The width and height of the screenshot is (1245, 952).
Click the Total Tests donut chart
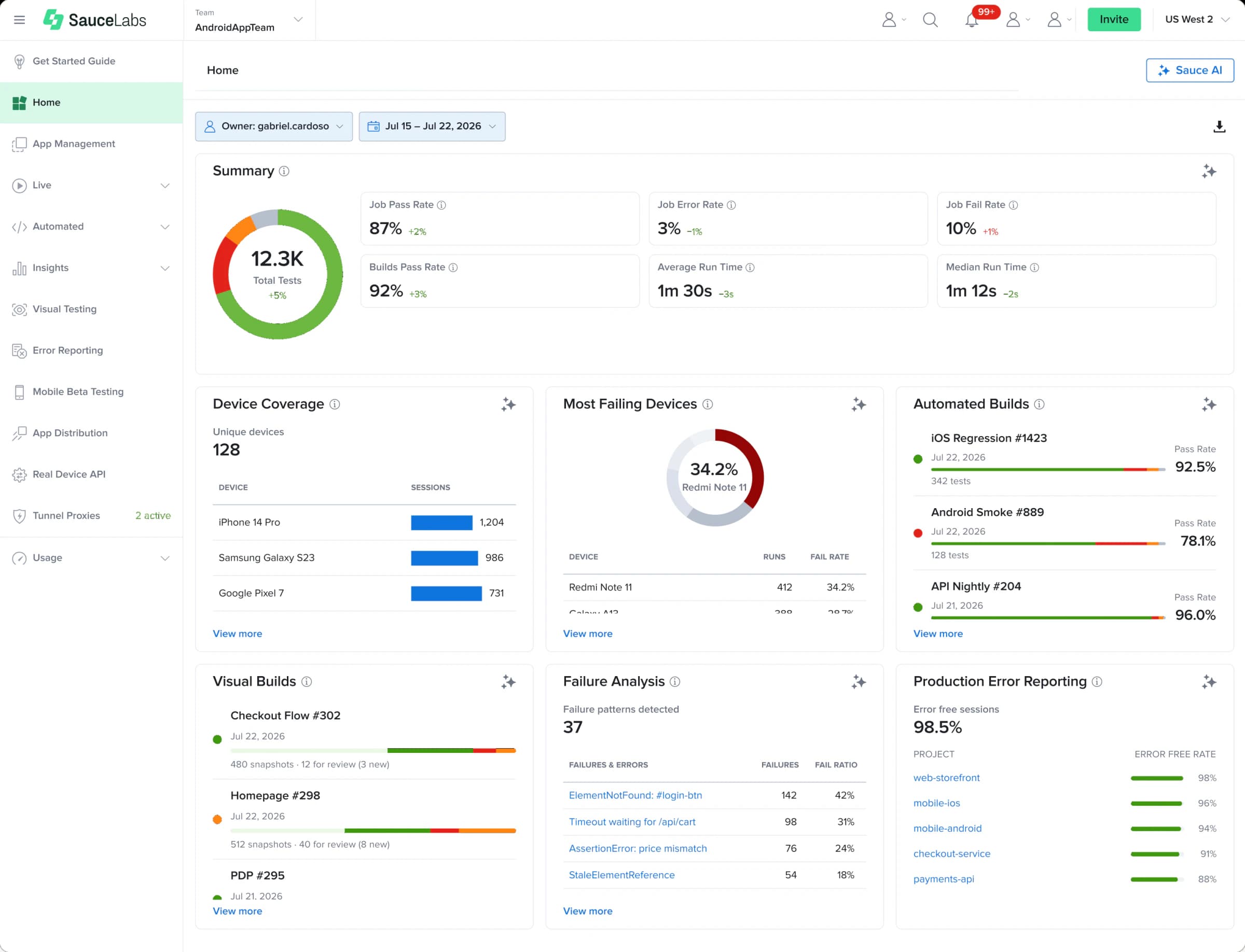tap(278, 275)
